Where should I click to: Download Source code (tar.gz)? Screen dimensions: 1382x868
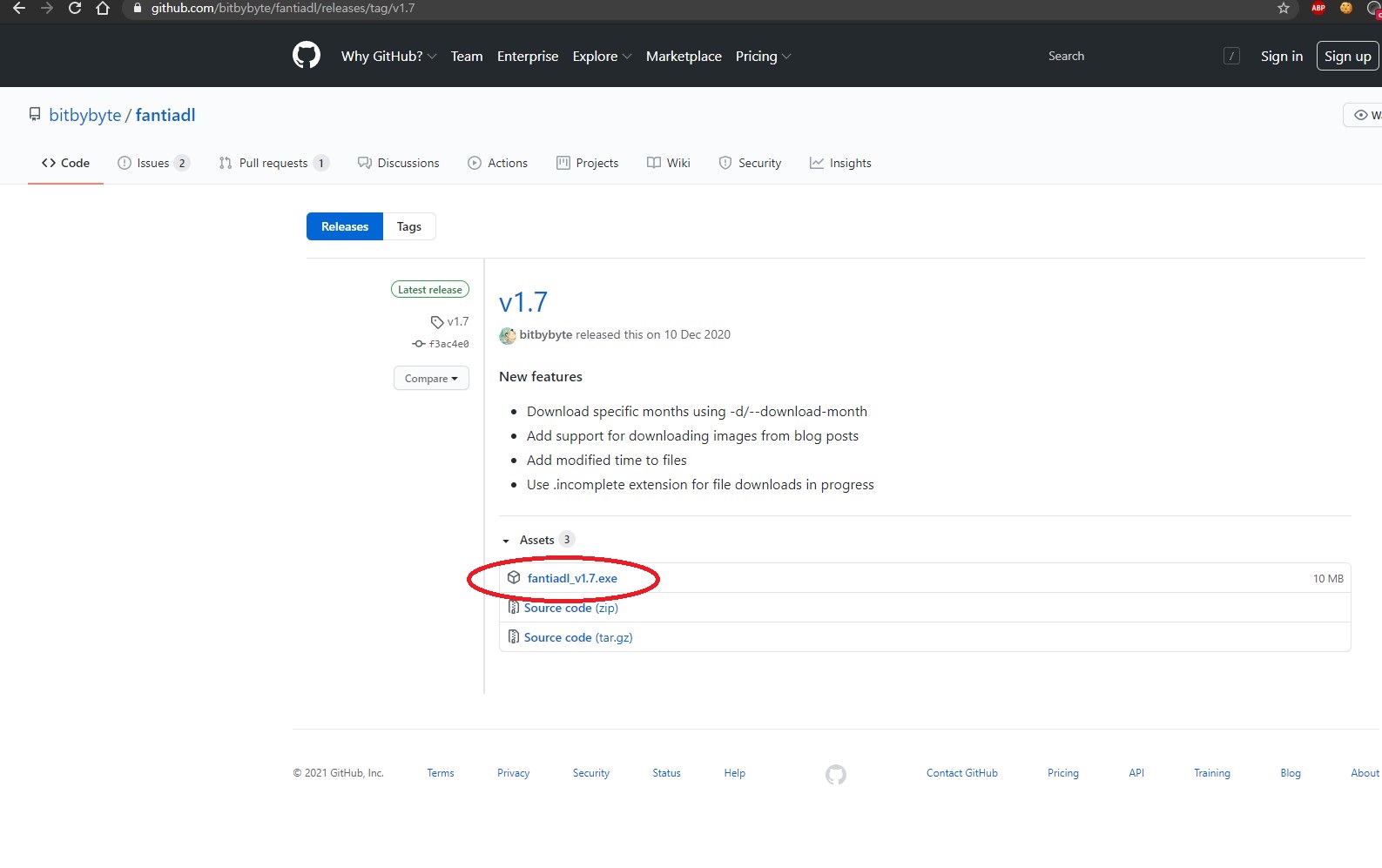click(x=578, y=637)
